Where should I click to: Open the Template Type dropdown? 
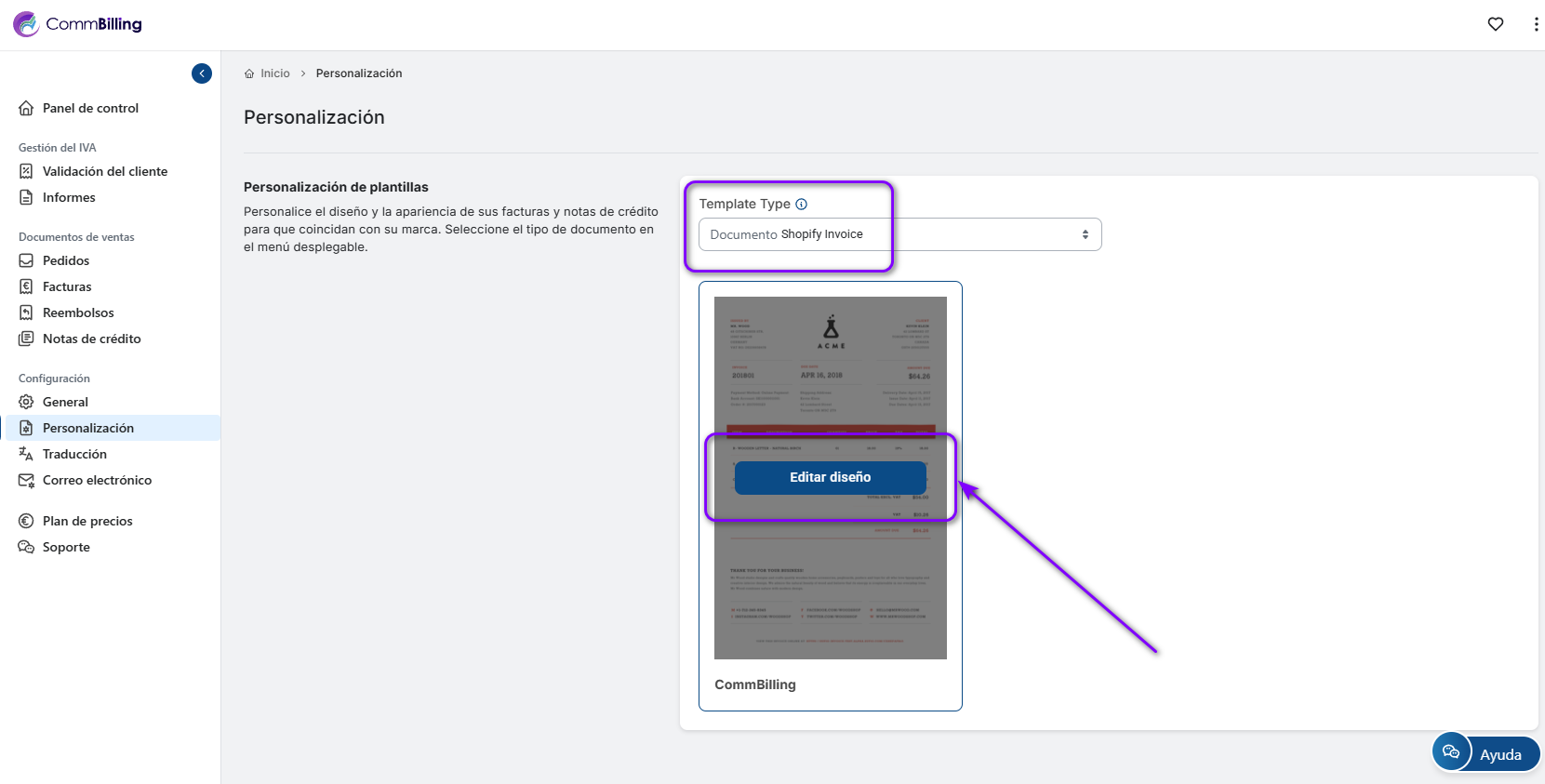point(899,234)
